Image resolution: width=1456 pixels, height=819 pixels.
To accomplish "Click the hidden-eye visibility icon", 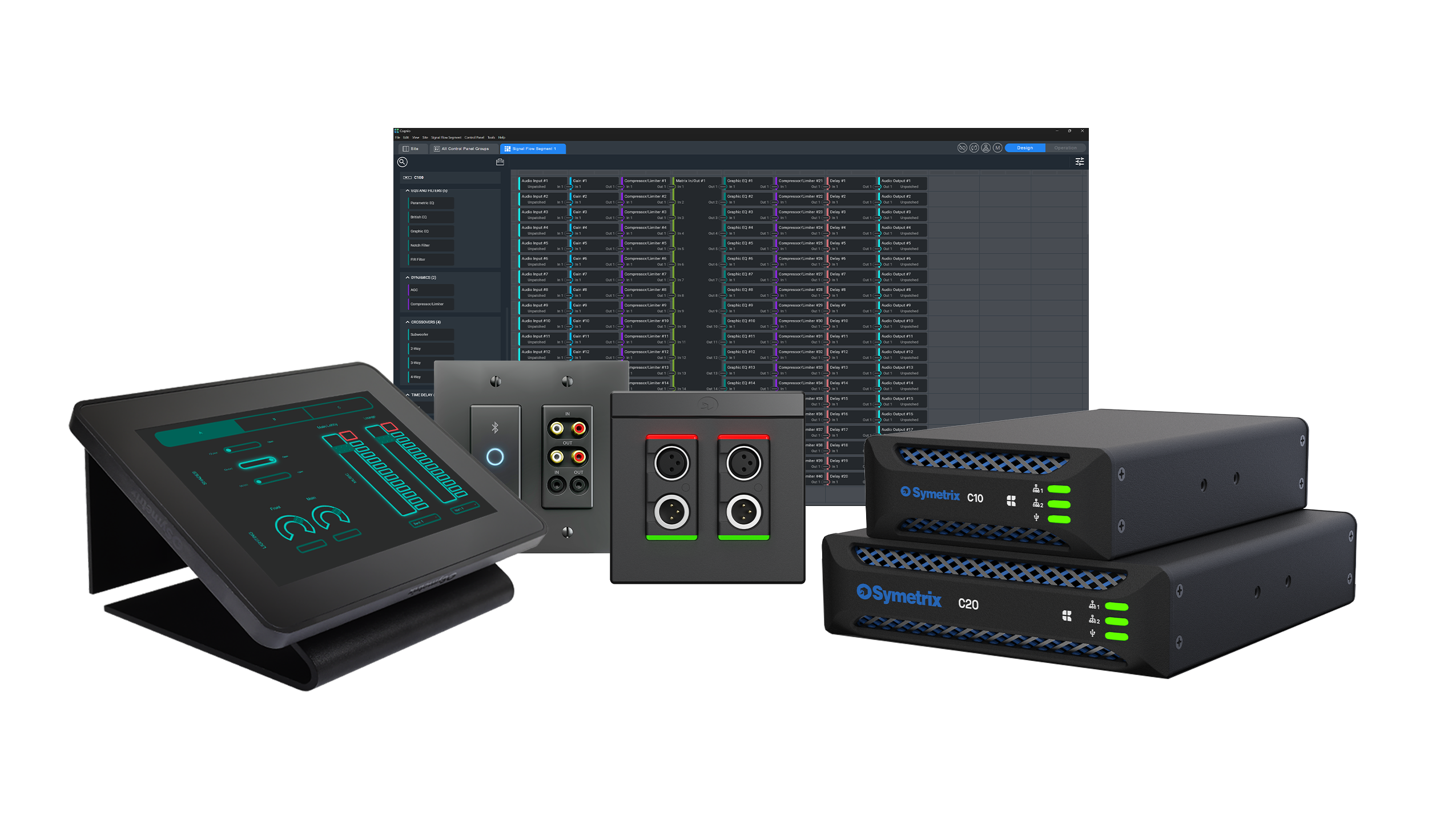I will [962, 148].
